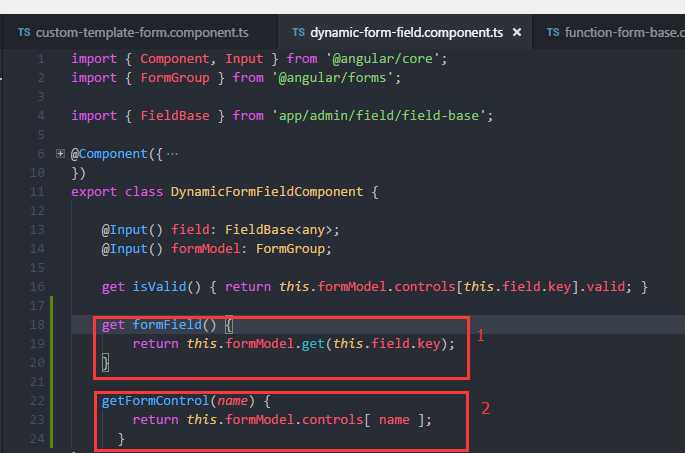
Task: Click controls property on line 23
Action: pyautogui.click(x=332, y=420)
